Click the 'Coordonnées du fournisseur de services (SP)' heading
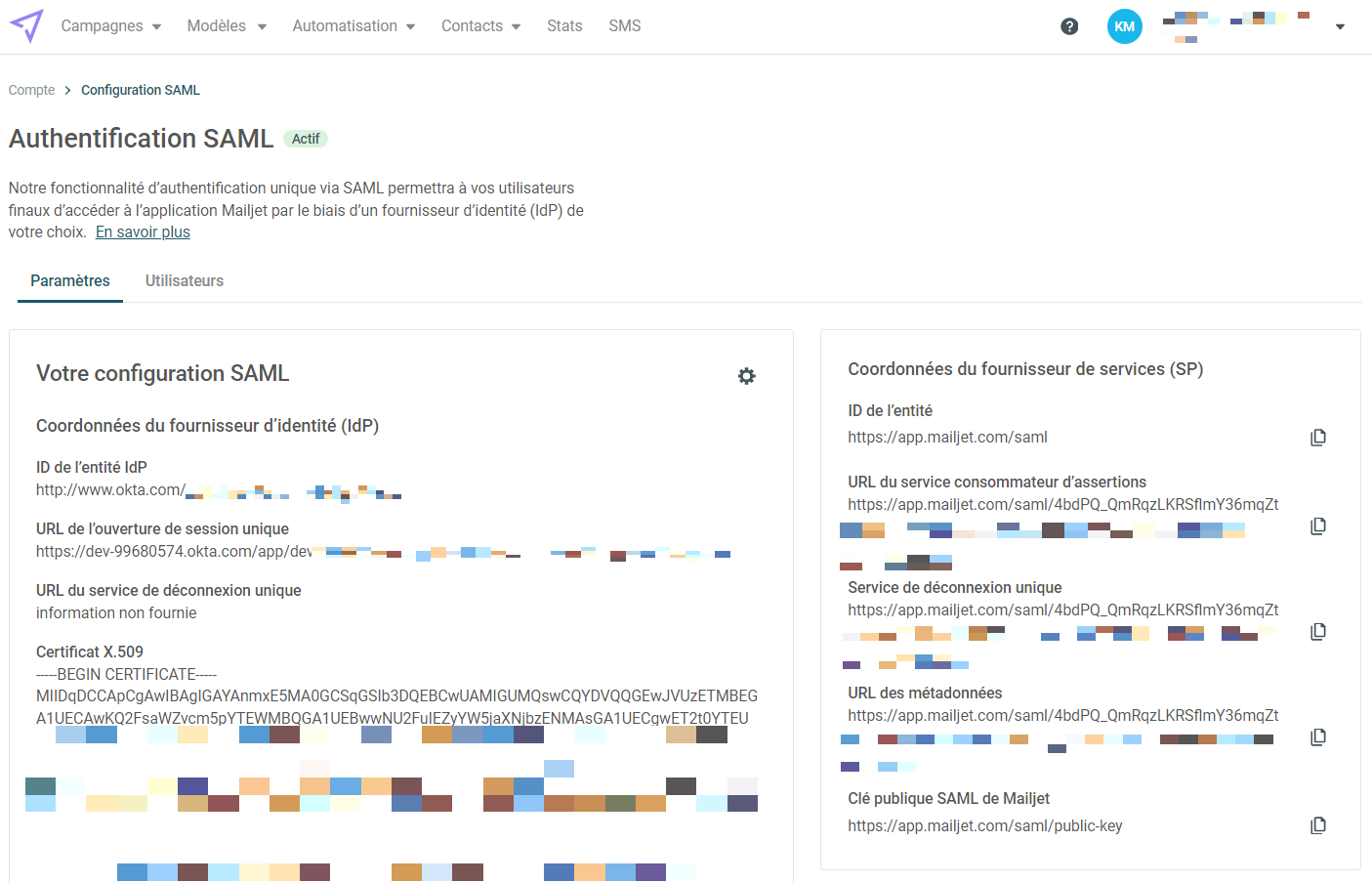The height and width of the screenshot is (883, 1372). 1025,369
